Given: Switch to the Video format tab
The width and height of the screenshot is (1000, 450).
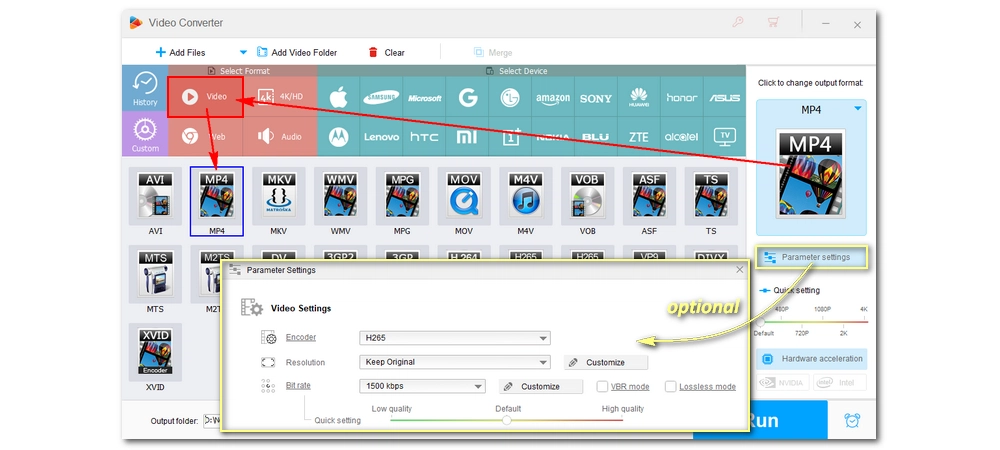Looking at the screenshot, I should [x=206, y=97].
